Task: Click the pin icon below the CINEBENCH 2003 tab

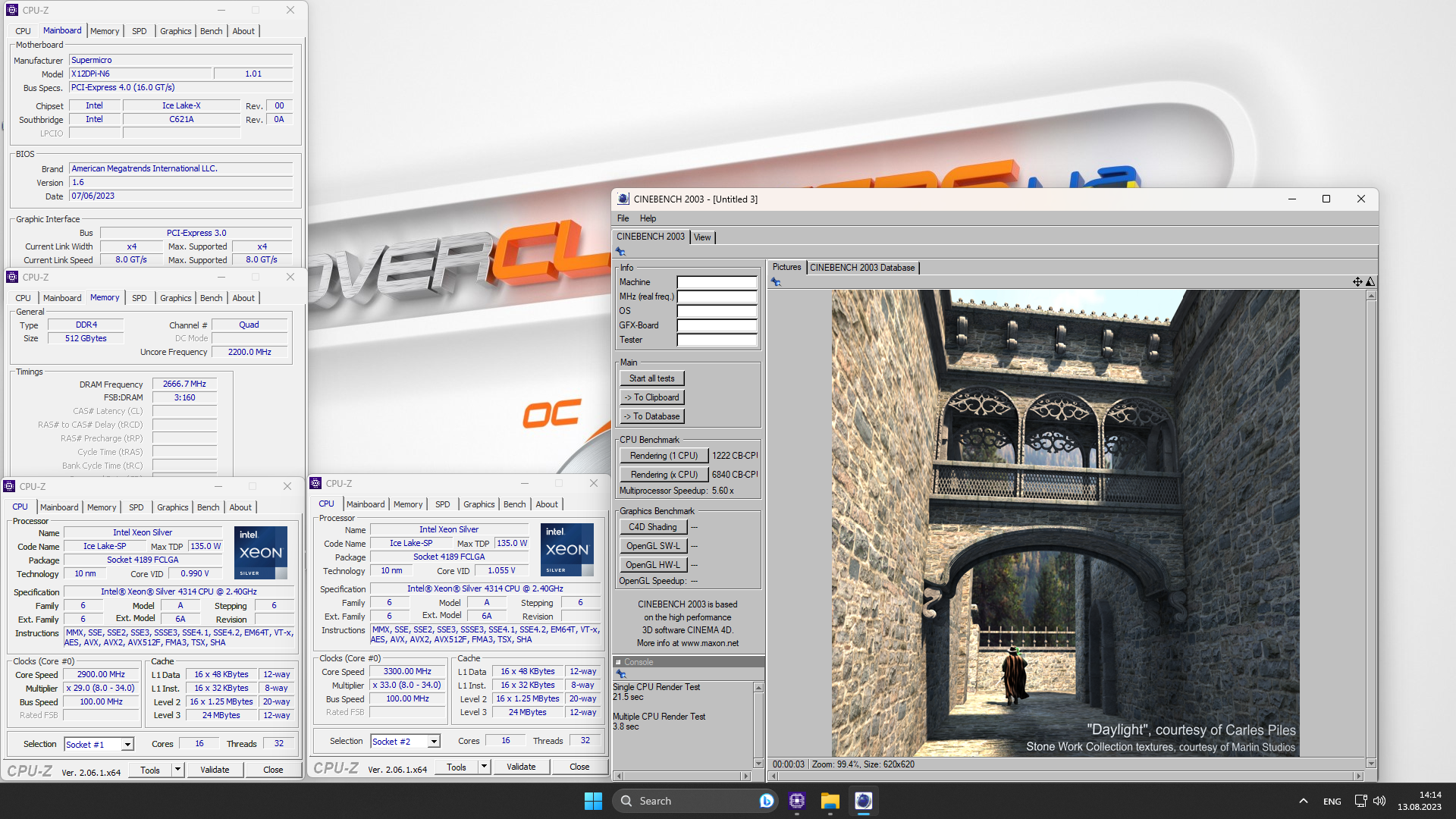Action: (620, 252)
